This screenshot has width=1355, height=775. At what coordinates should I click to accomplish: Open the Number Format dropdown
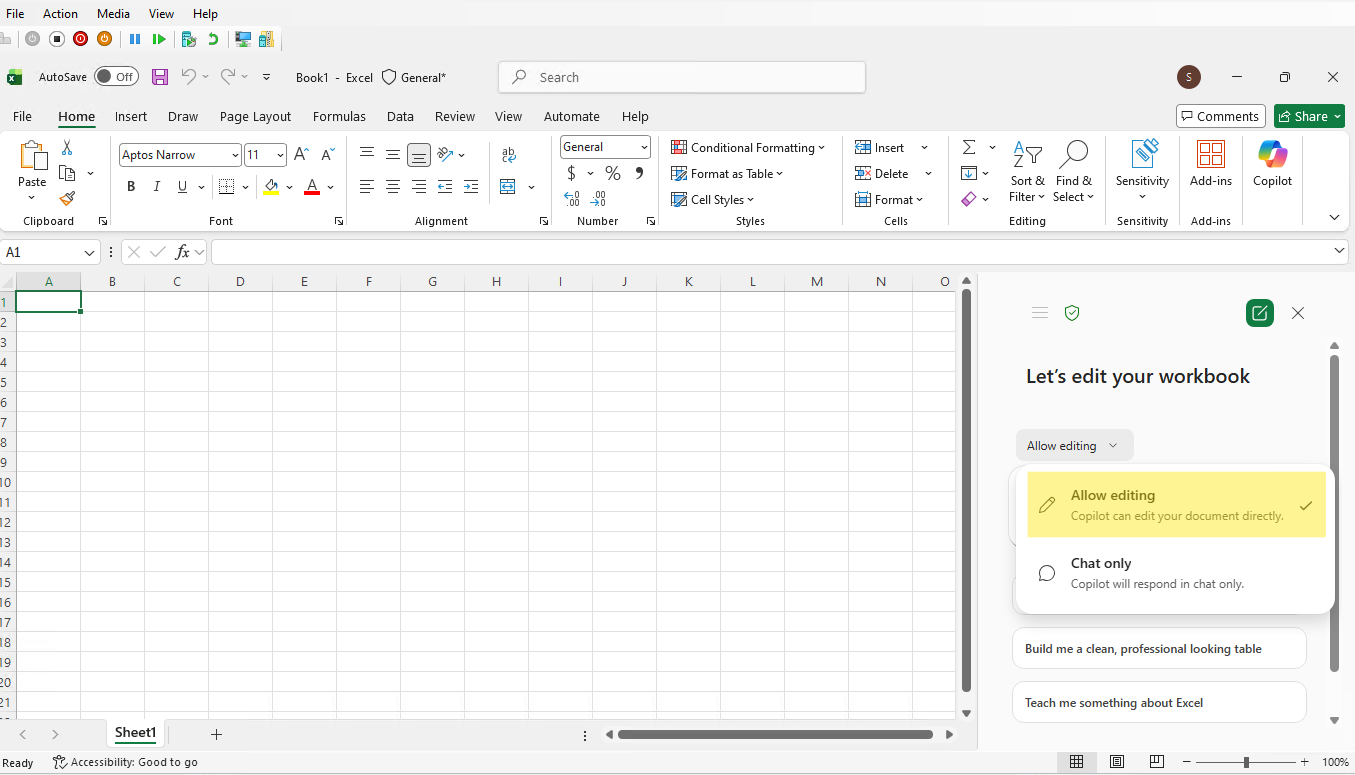(x=644, y=147)
